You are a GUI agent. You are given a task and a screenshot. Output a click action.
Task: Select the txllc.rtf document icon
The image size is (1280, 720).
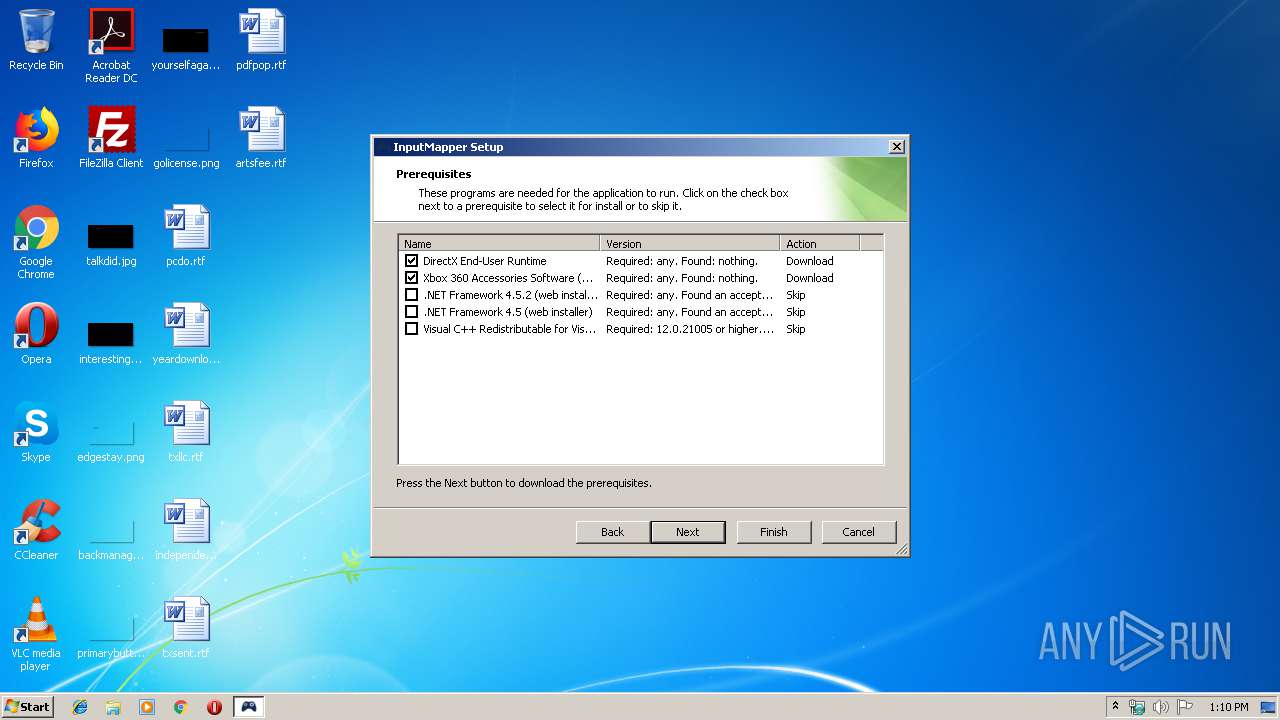pyautogui.click(x=186, y=432)
